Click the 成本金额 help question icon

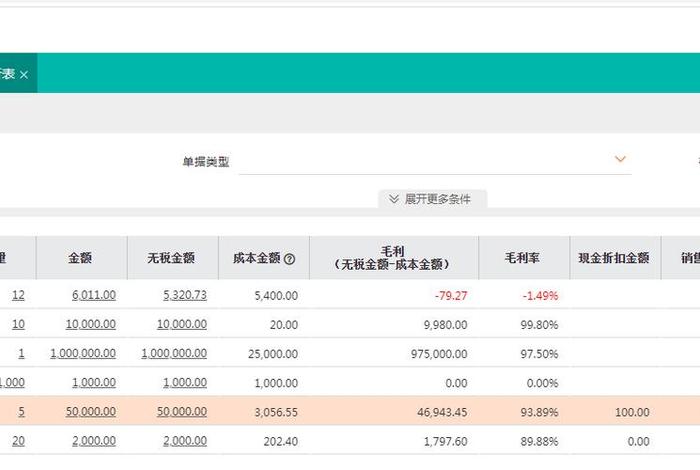click(x=289, y=259)
